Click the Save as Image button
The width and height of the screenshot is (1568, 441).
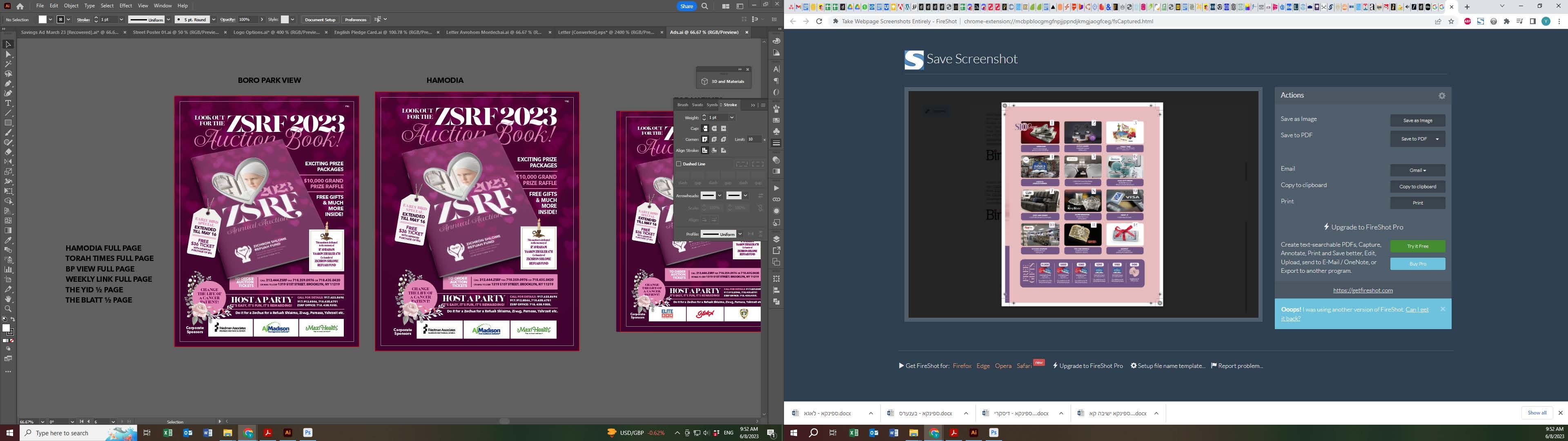click(1417, 120)
